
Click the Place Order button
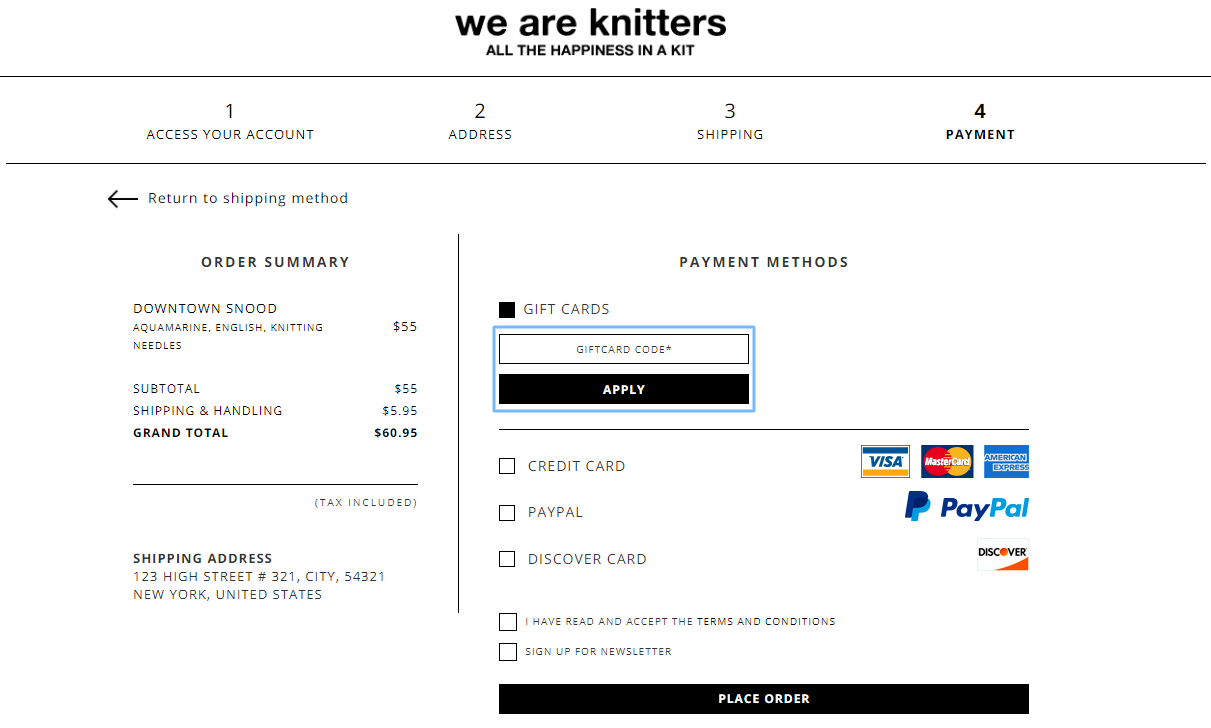coord(764,699)
